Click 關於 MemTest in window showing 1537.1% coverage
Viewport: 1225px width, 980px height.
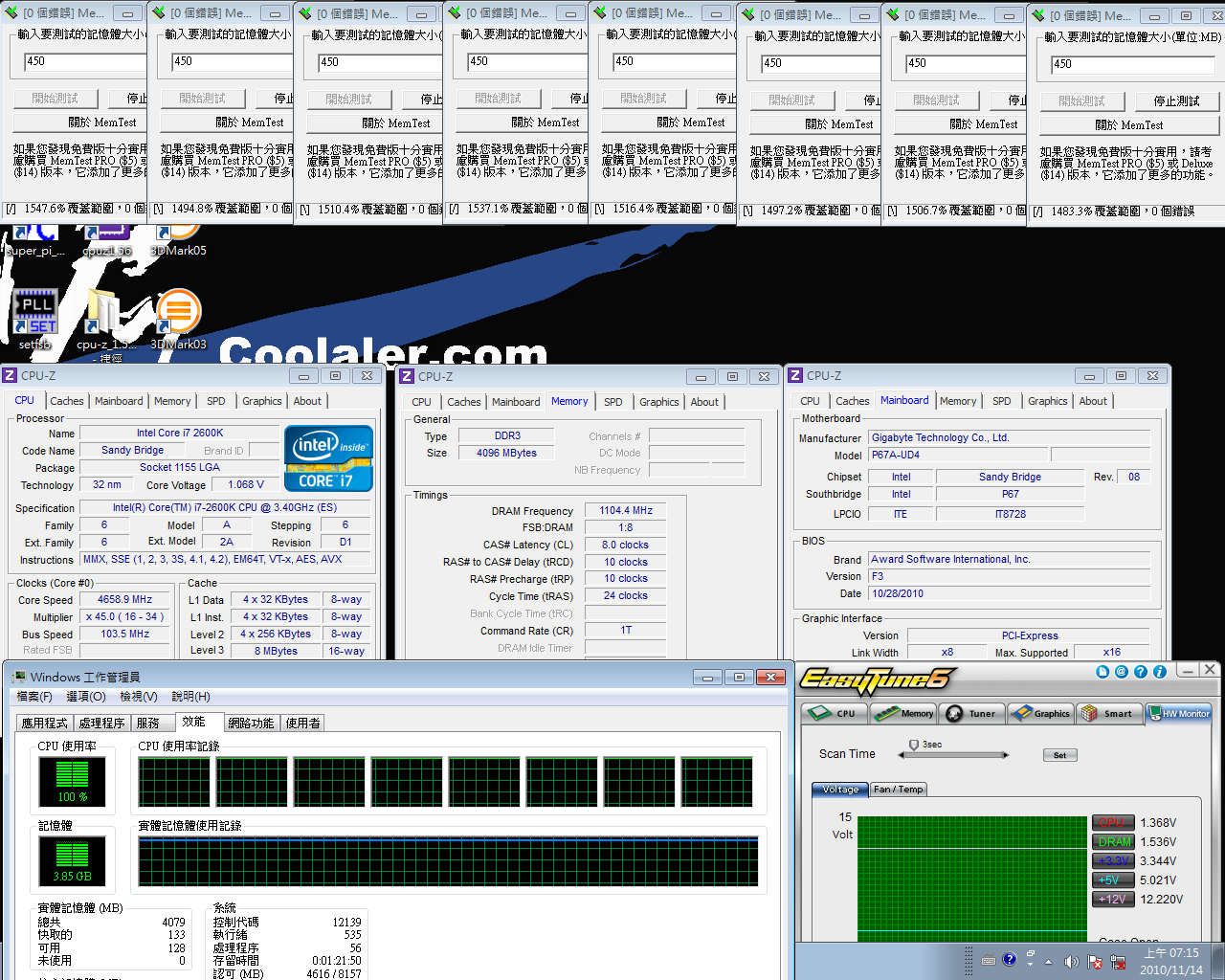point(523,122)
